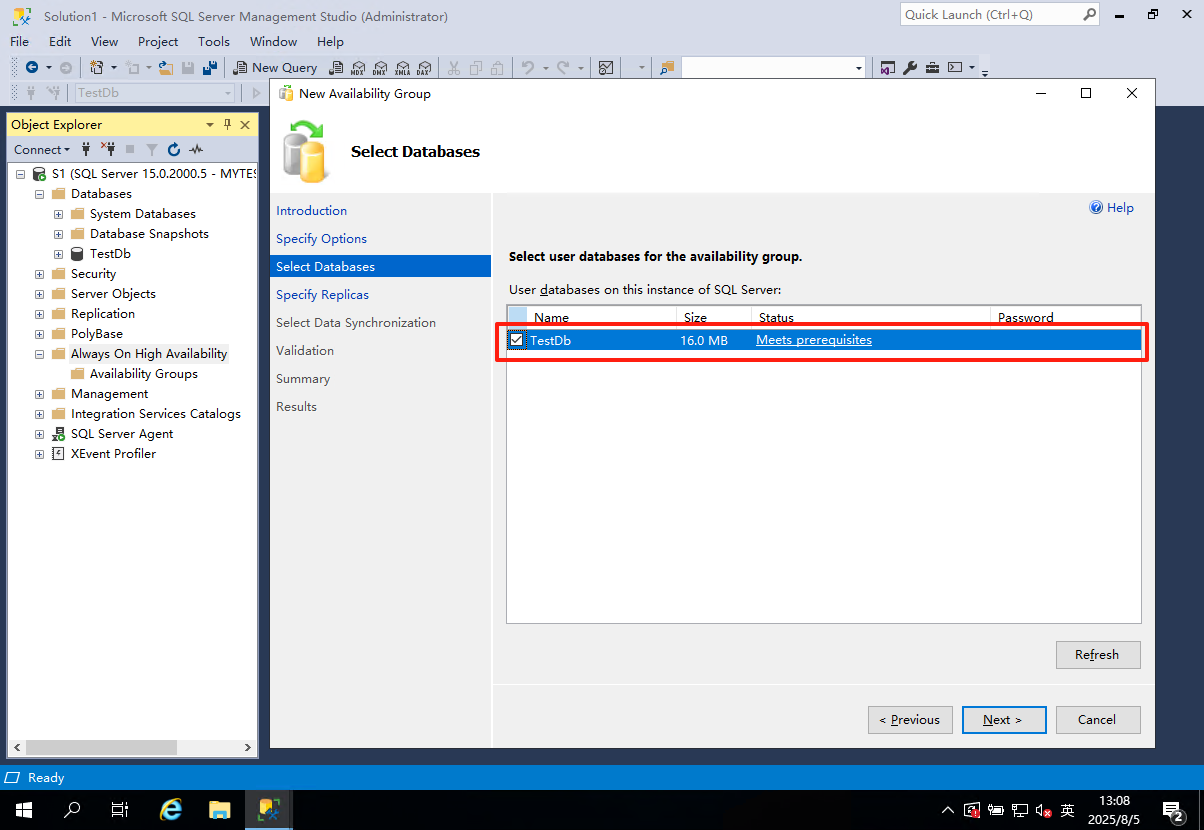Screen dimensions: 1204x830
Task: Open the File menu
Action: coord(19,42)
